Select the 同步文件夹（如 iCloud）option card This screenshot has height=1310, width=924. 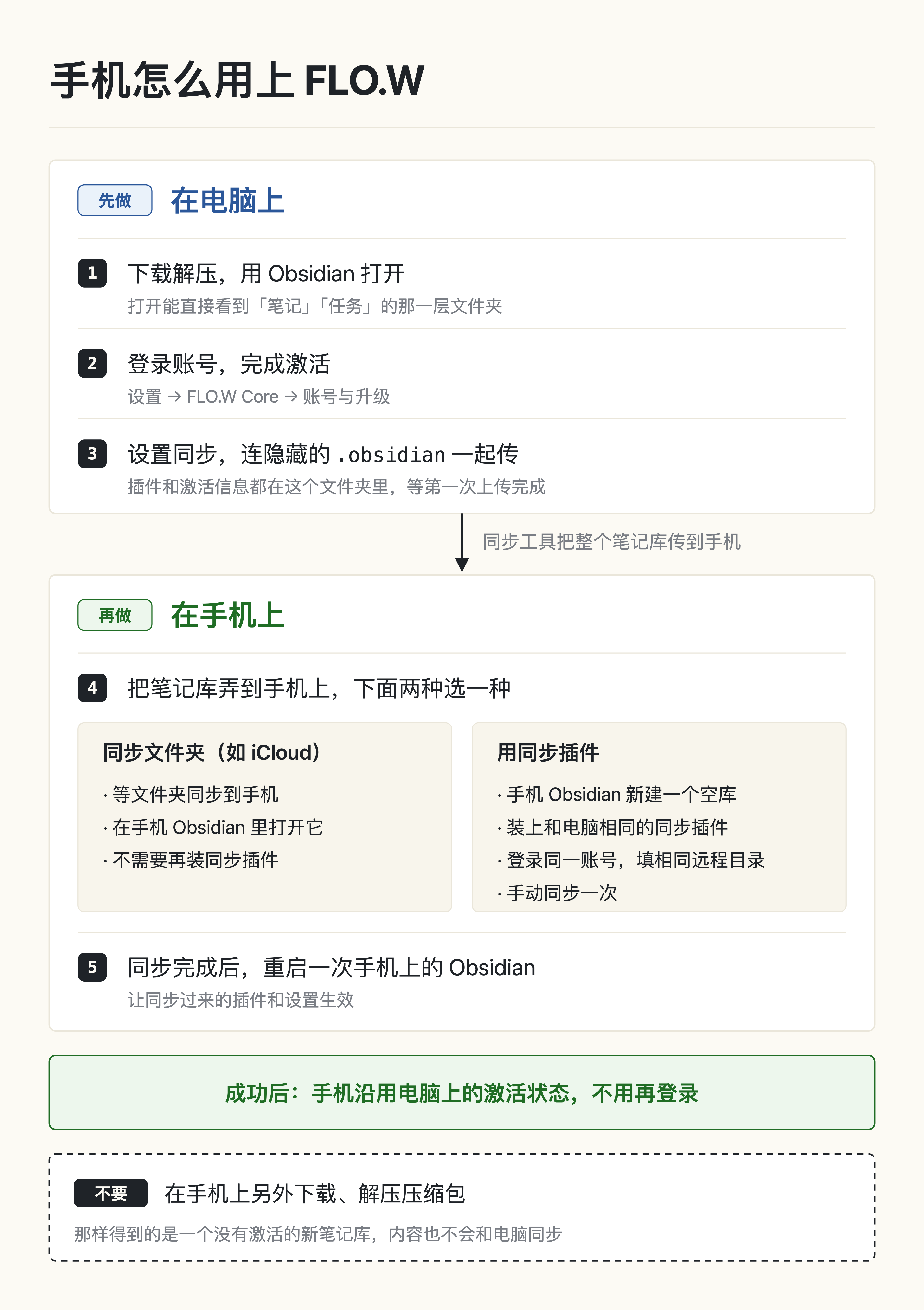pos(265,817)
